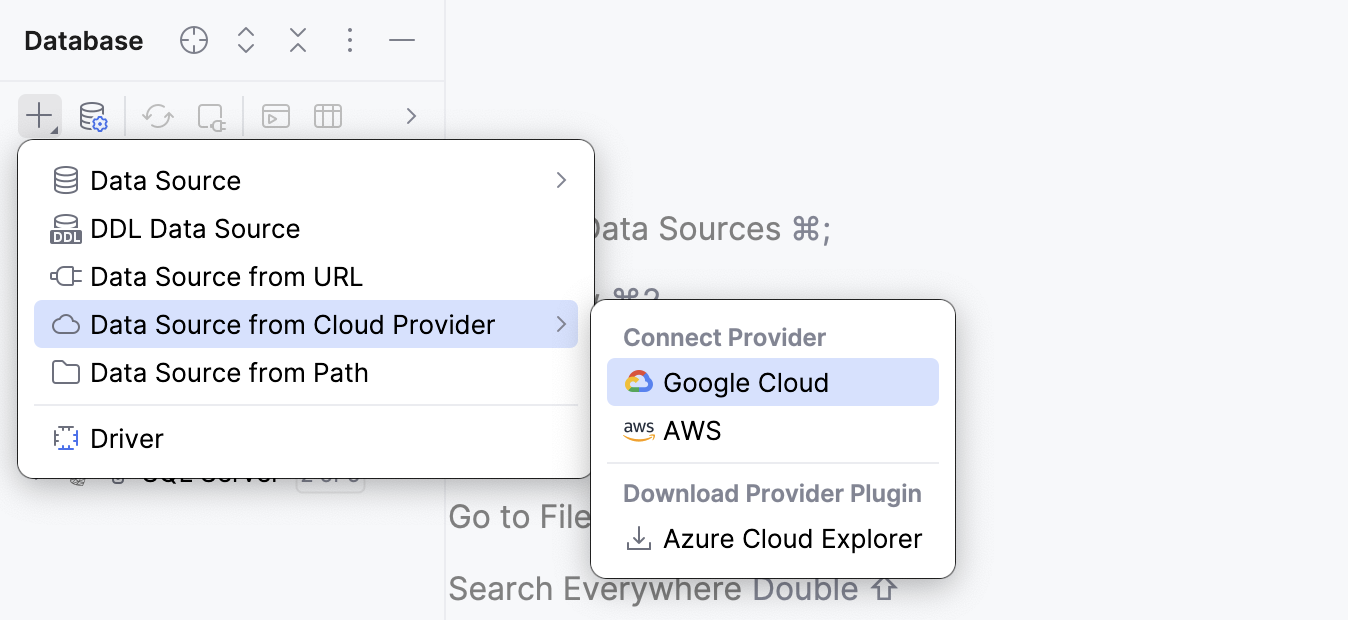The width and height of the screenshot is (1348, 620).
Task: Open Data Source Properties with gear icon
Action: pyautogui.click(x=93, y=116)
